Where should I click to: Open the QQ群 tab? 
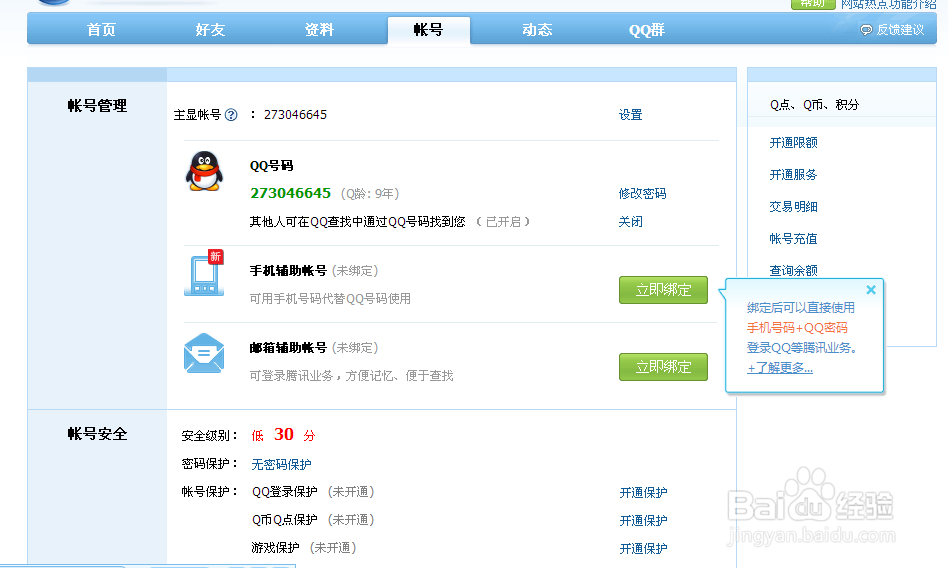[646, 30]
